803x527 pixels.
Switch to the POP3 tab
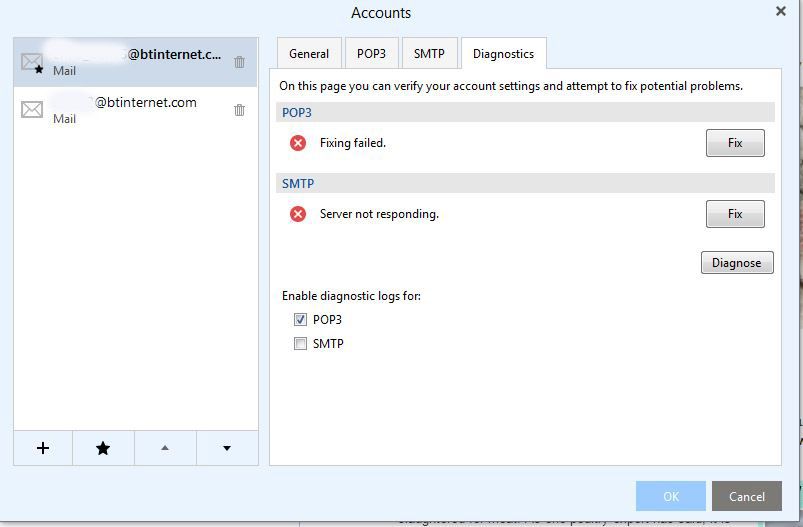(371, 54)
